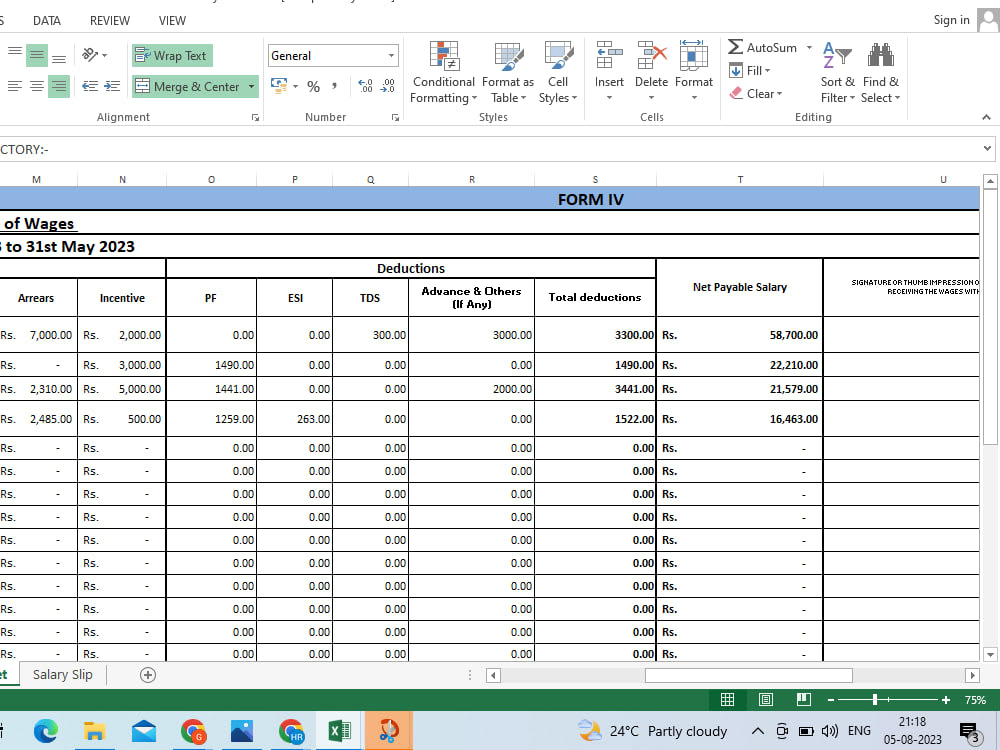Toggle align right icon

(59, 86)
